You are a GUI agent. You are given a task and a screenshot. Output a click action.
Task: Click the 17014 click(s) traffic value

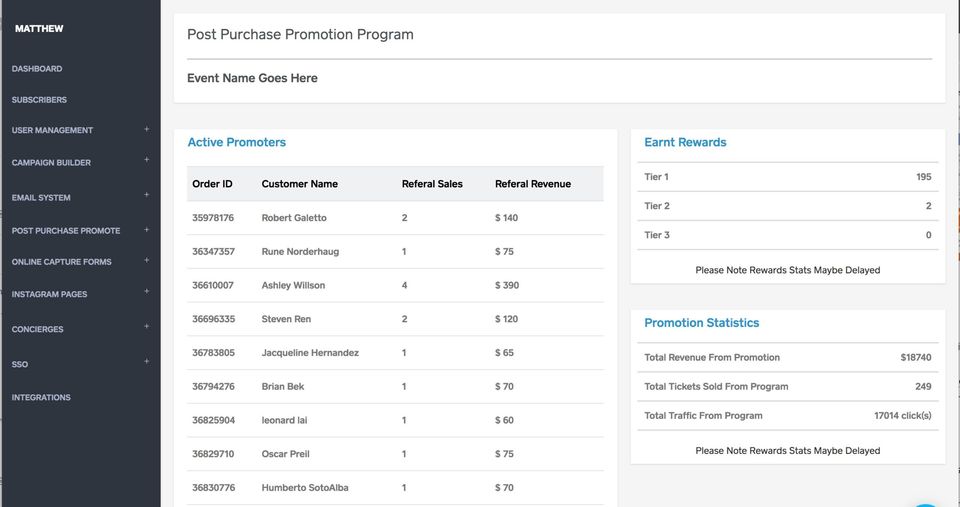(903, 415)
